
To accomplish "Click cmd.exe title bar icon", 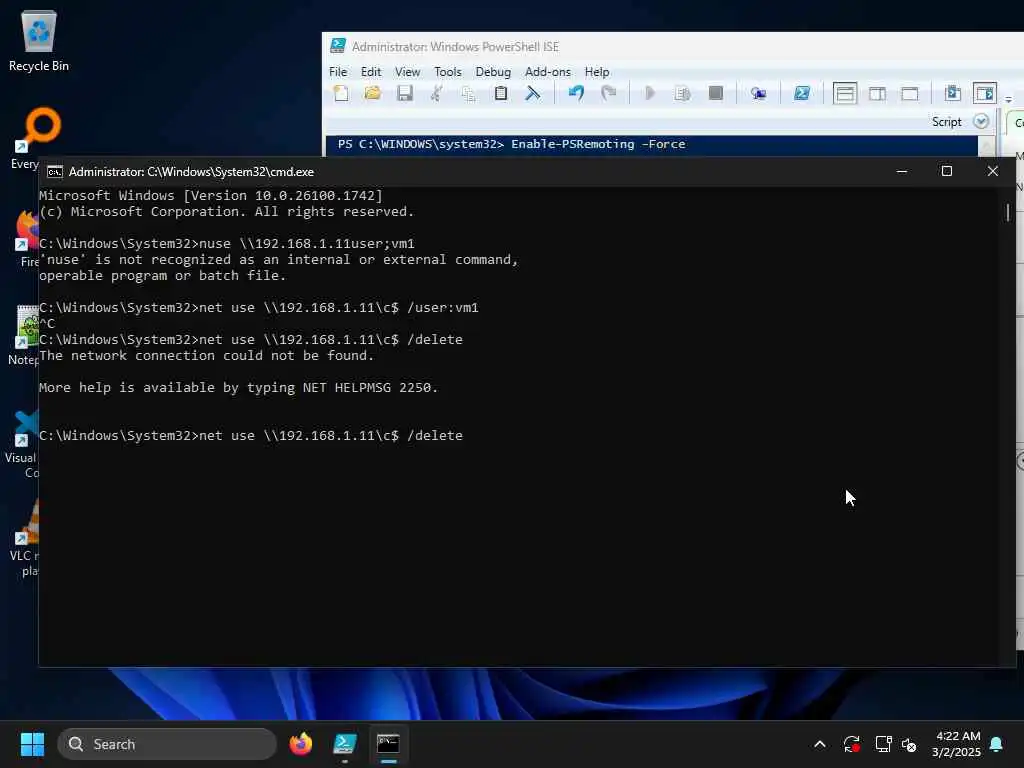I will point(55,172).
